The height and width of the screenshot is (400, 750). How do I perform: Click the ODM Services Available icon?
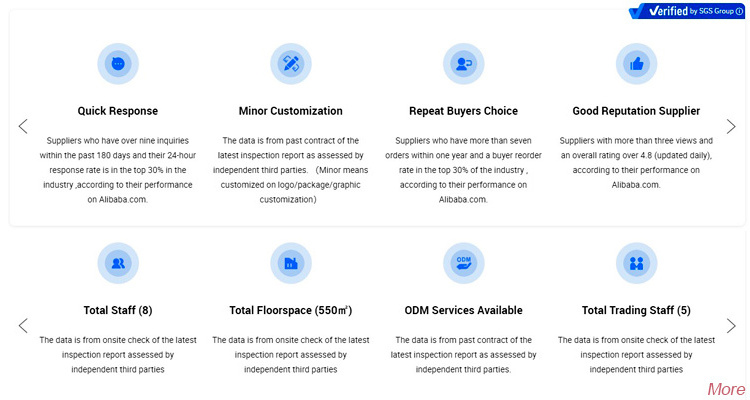463,263
